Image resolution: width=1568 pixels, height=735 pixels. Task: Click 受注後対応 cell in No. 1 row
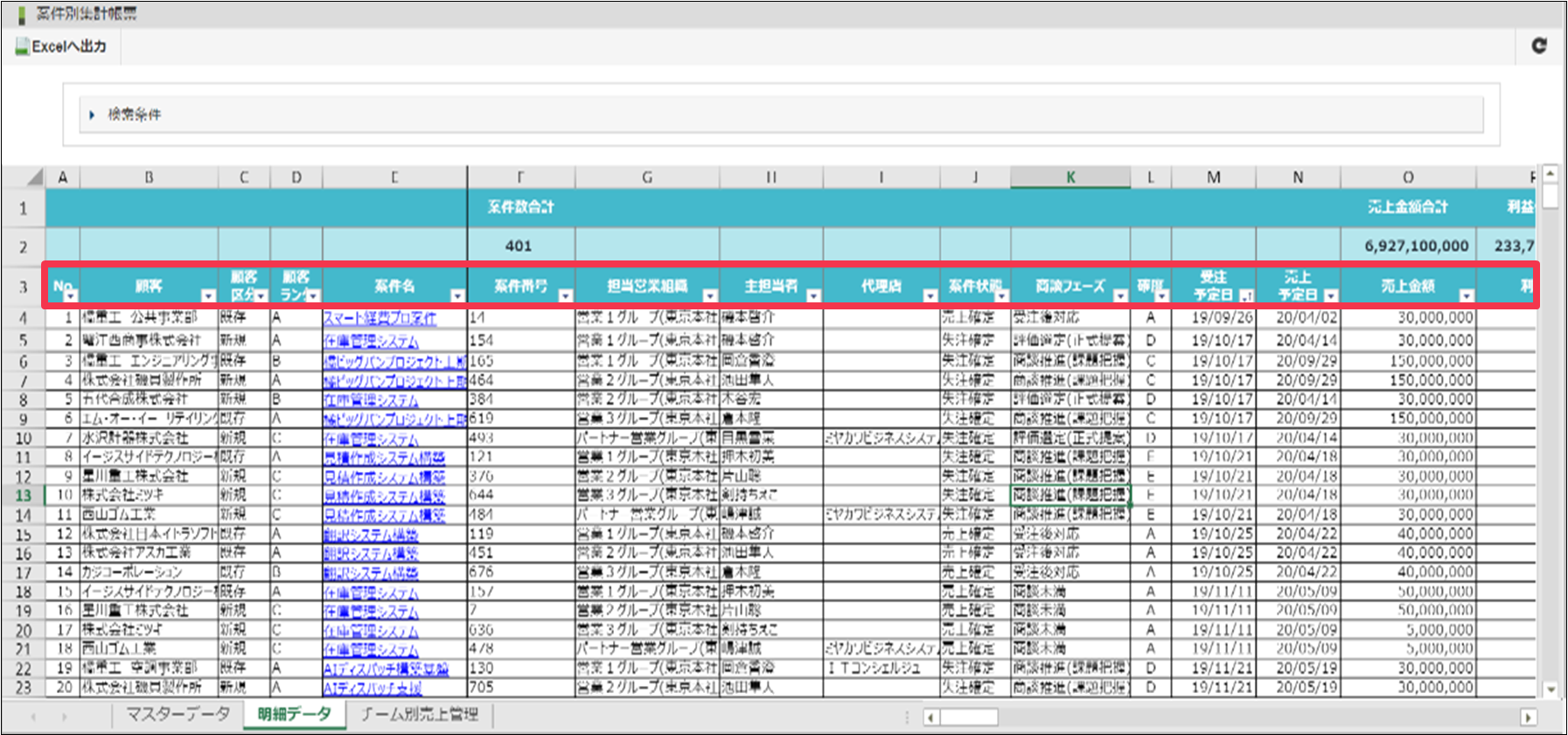coord(1070,318)
